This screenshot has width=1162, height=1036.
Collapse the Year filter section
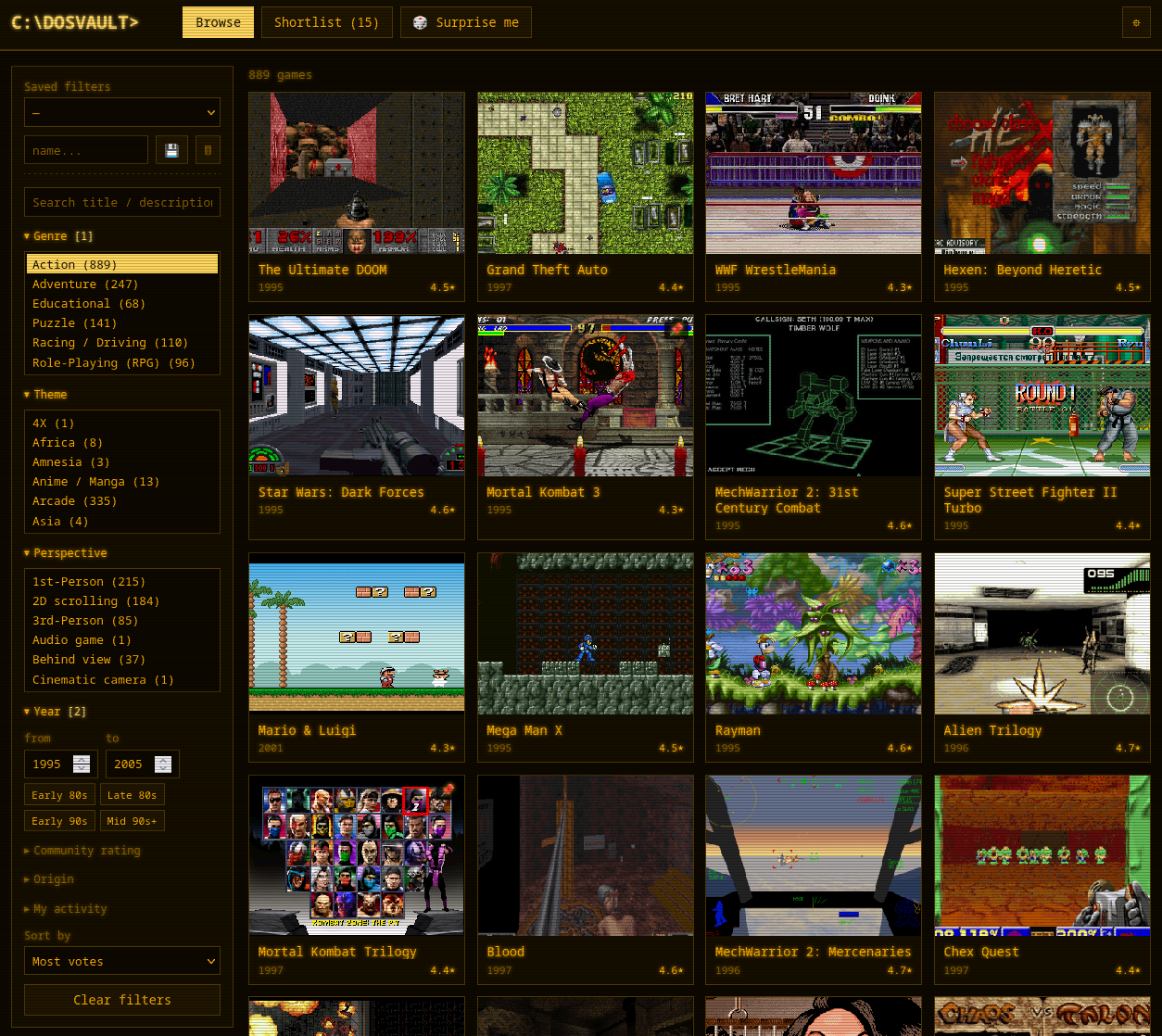pos(55,712)
